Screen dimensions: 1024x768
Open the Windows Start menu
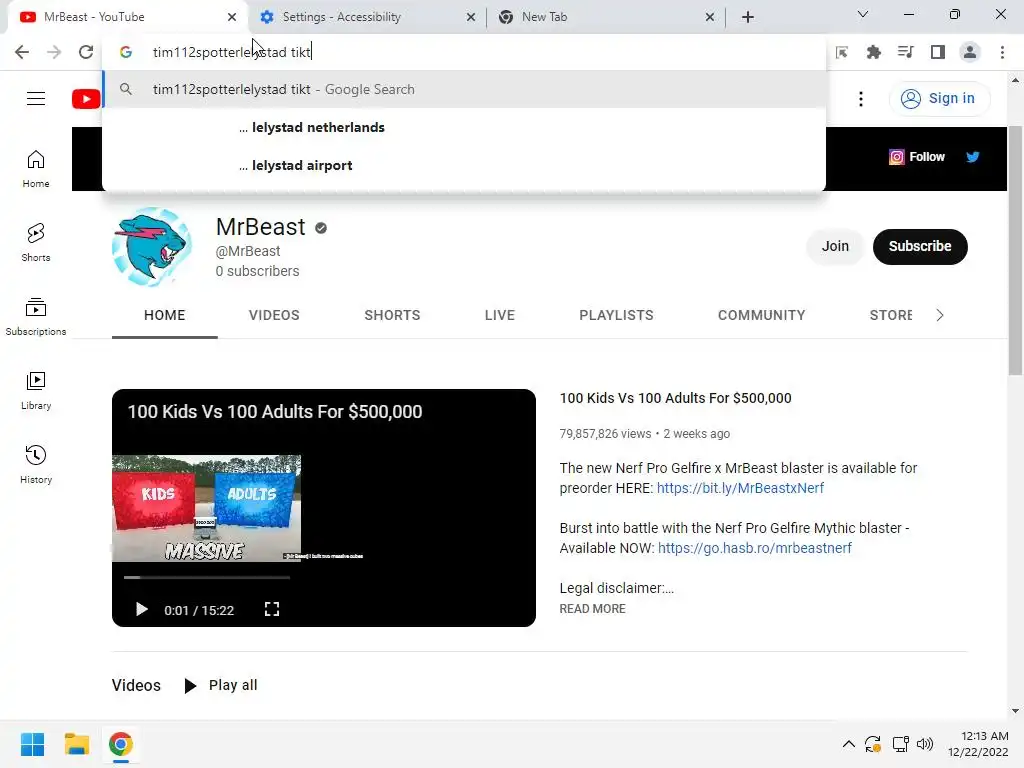click(33, 744)
